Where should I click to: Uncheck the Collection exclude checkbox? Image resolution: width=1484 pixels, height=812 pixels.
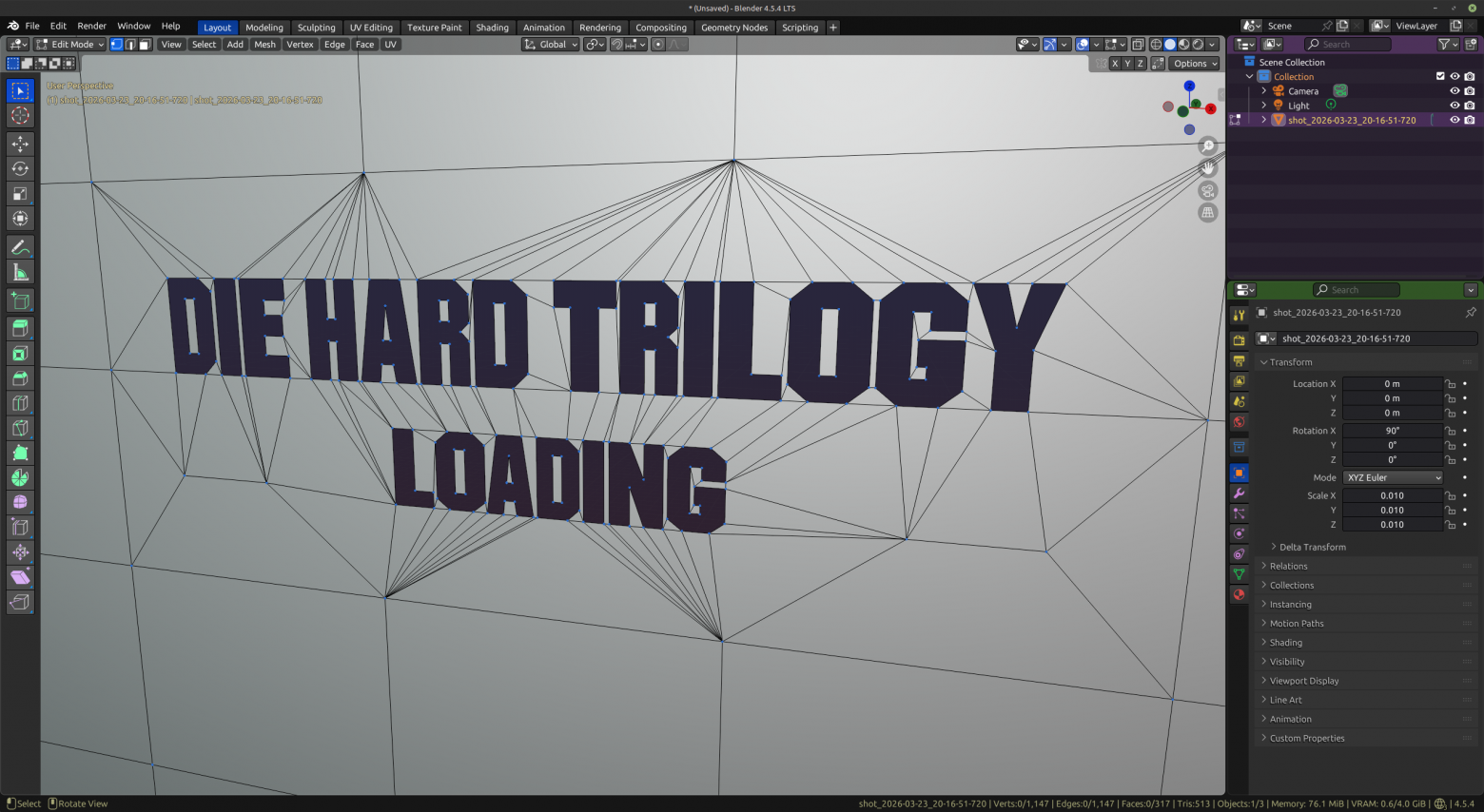1440,76
